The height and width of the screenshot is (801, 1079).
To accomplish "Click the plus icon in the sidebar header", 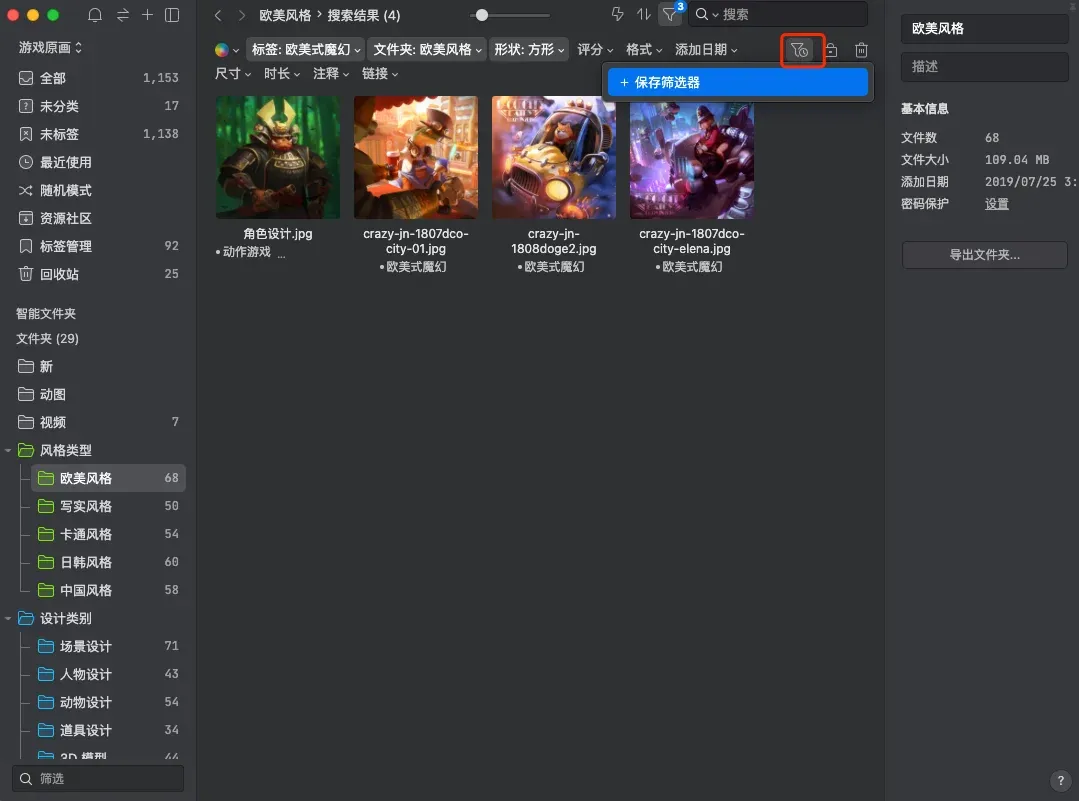I will point(147,14).
